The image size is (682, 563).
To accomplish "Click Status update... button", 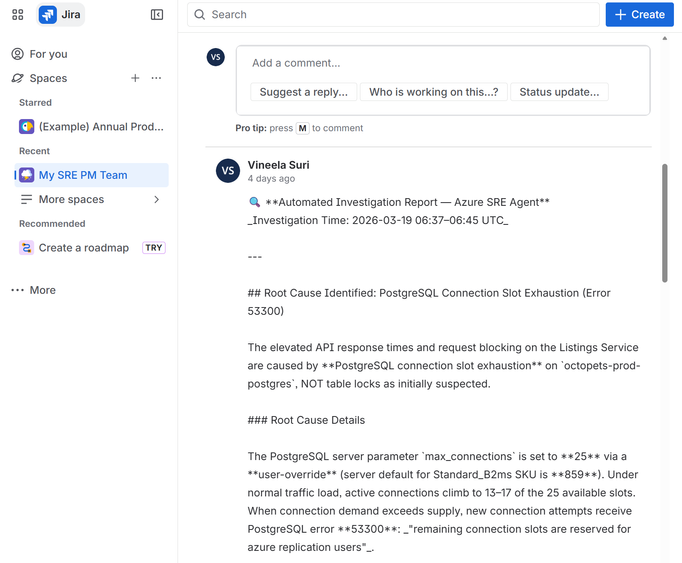I will pyautogui.click(x=559, y=92).
